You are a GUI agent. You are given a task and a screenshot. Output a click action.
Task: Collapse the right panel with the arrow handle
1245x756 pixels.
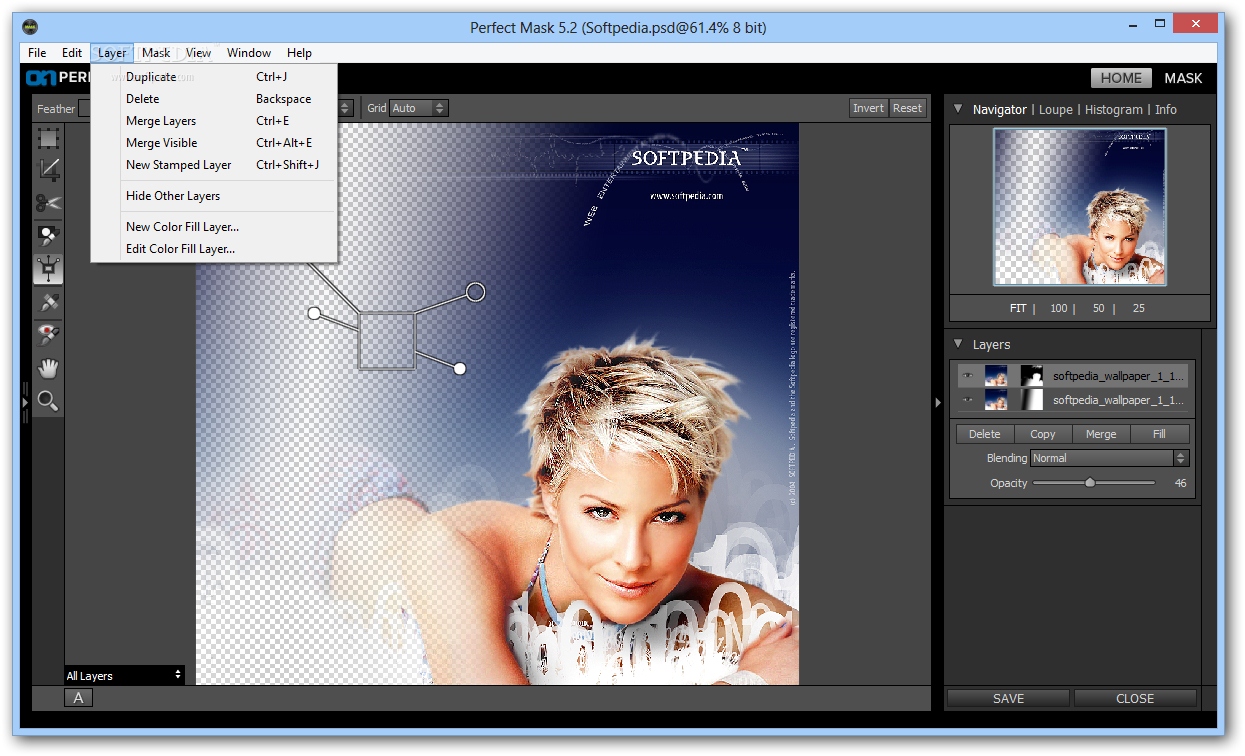pyautogui.click(x=938, y=402)
